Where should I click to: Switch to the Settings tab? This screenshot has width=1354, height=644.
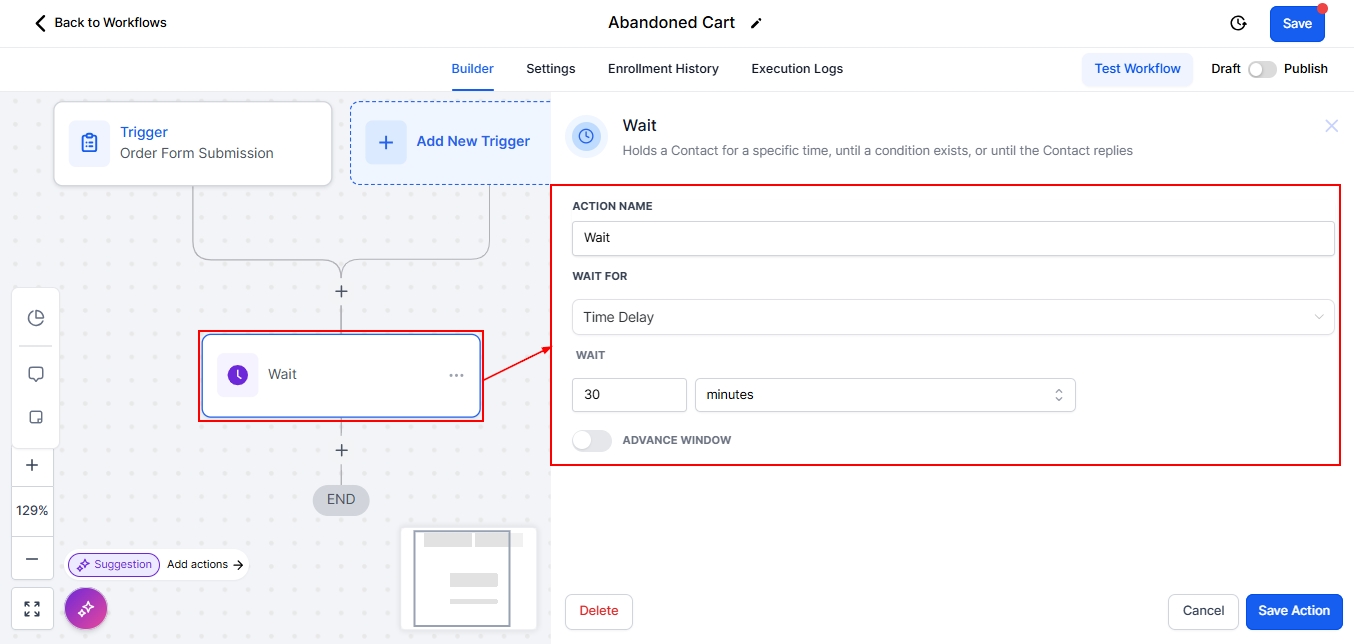click(550, 69)
